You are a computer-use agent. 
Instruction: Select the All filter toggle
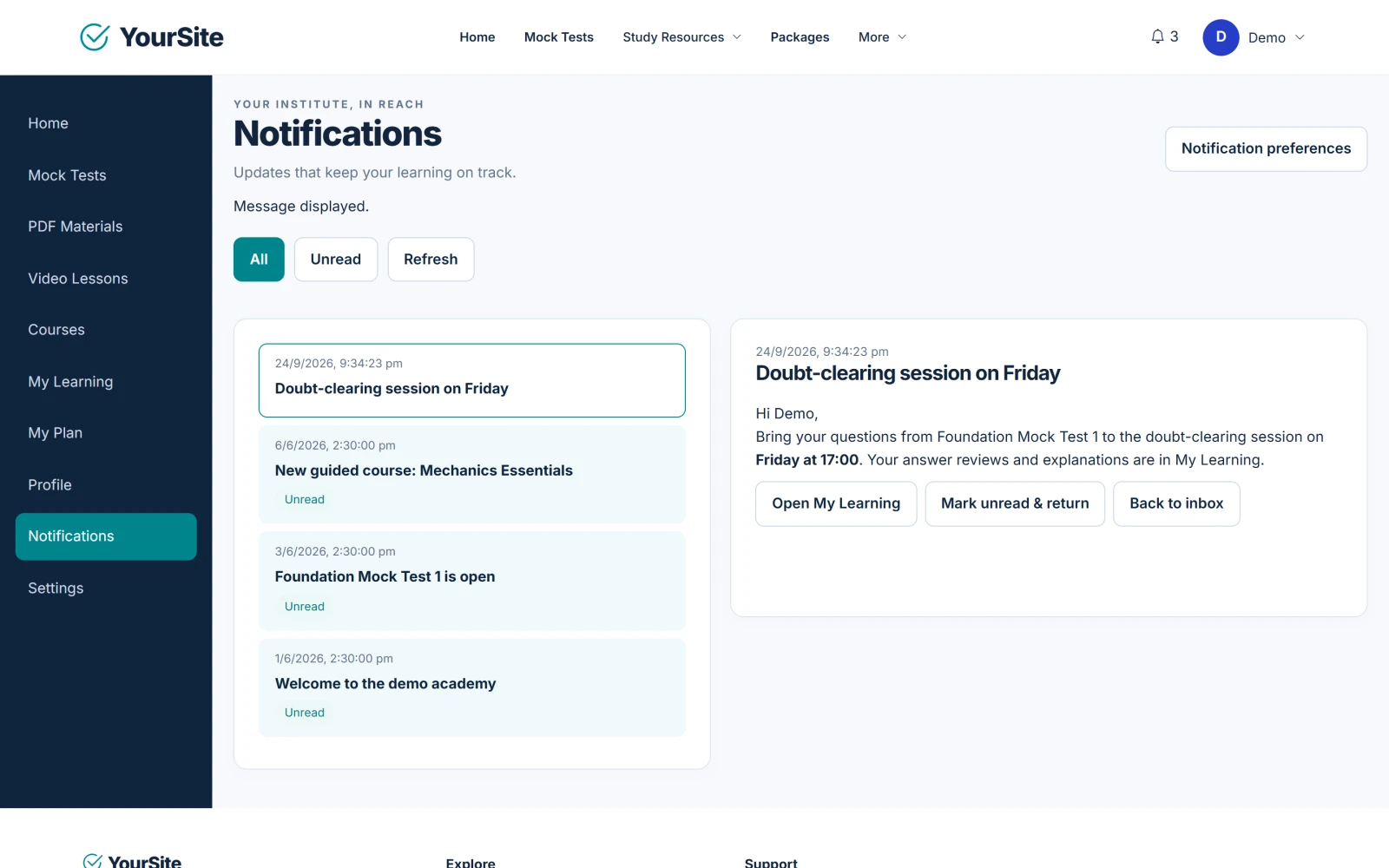(259, 260)
